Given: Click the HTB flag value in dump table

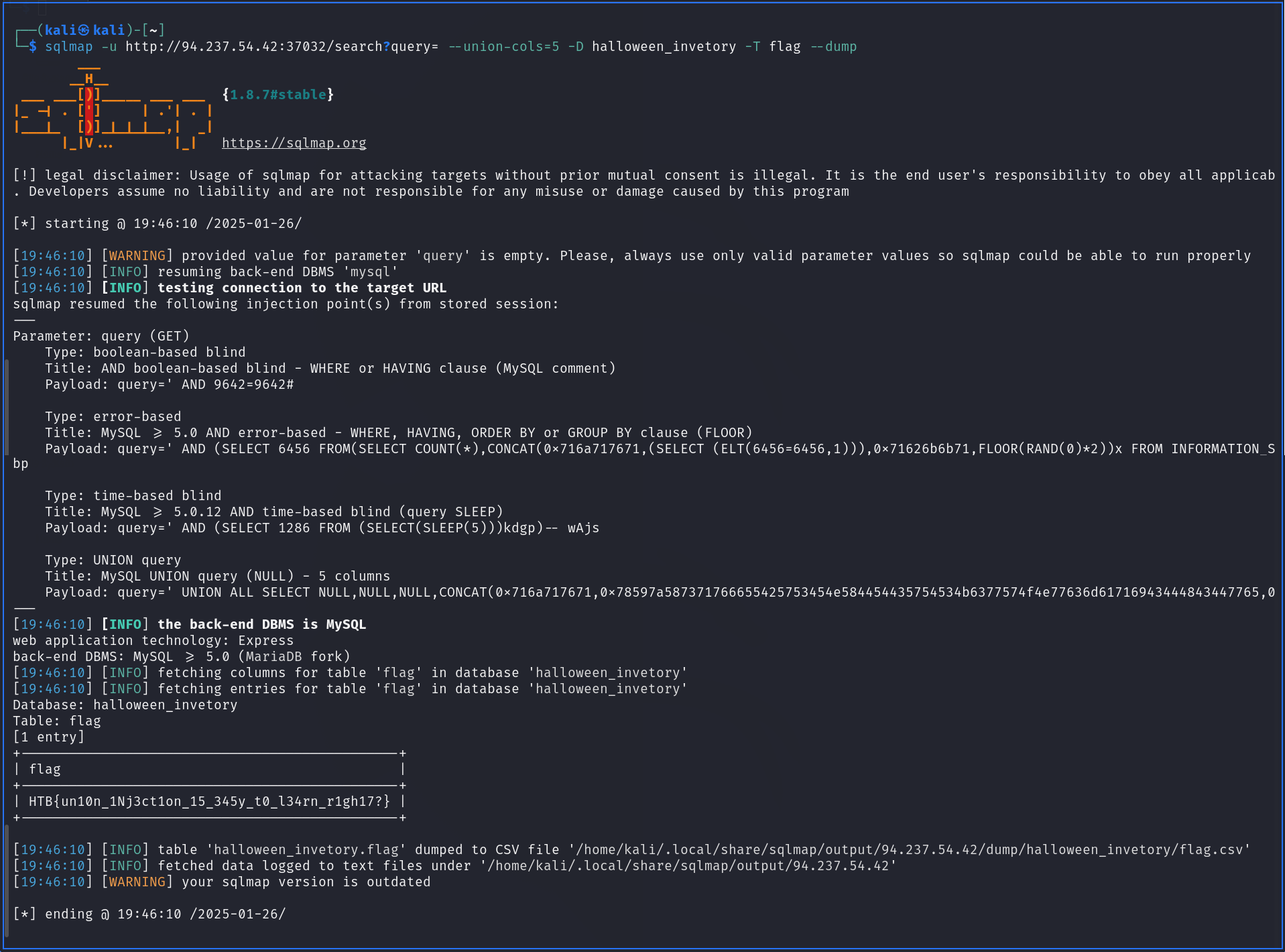Looking at the screenshot, I should tap(209, 801).
